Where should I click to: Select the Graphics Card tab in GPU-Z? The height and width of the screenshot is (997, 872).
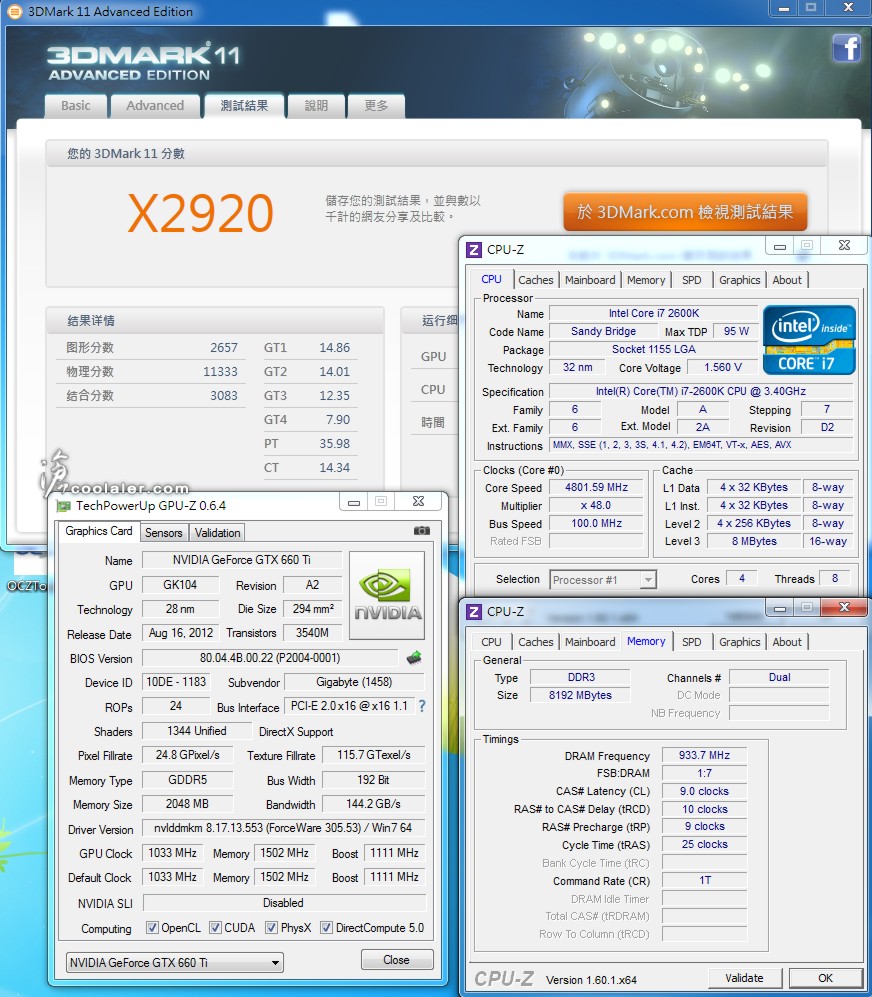99,531
